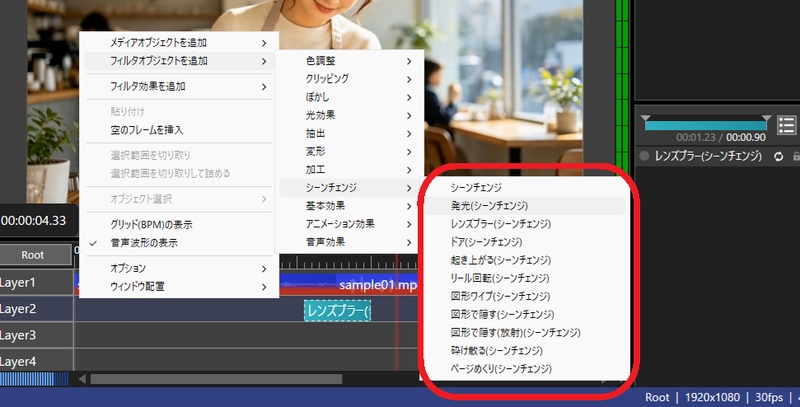Viewport: 800px width, 407px height.
Task: Click timeline horizontal scrollbar thumb
Action: coord(216,379)
